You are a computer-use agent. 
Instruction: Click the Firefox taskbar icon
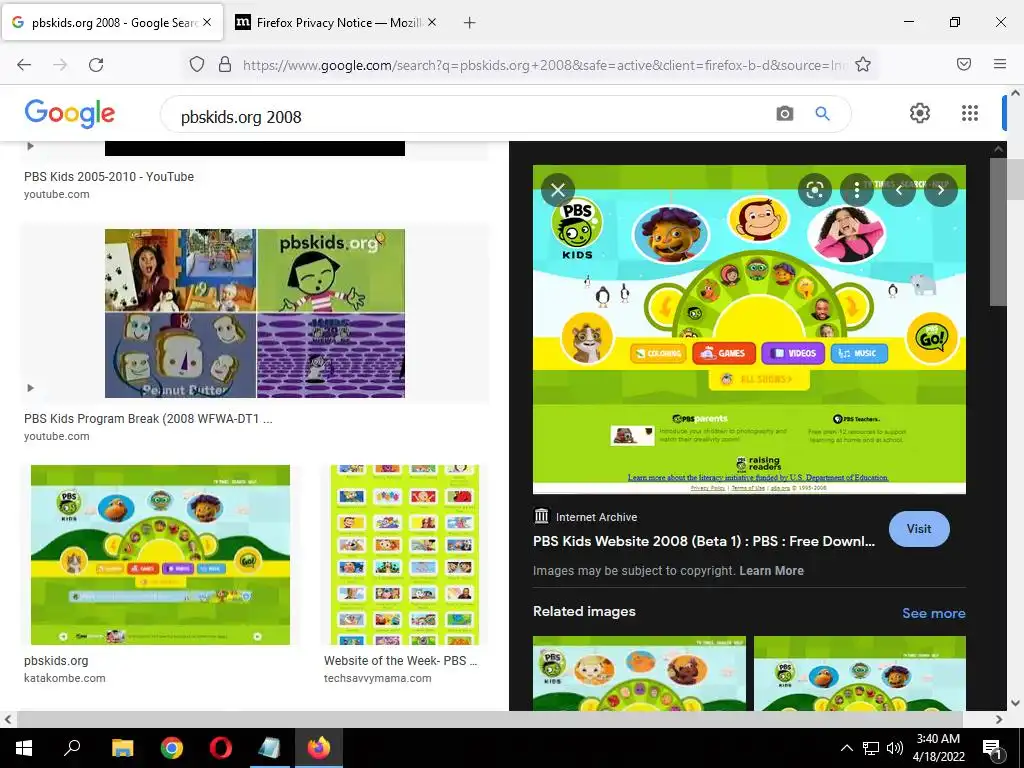tap(319, 748)
